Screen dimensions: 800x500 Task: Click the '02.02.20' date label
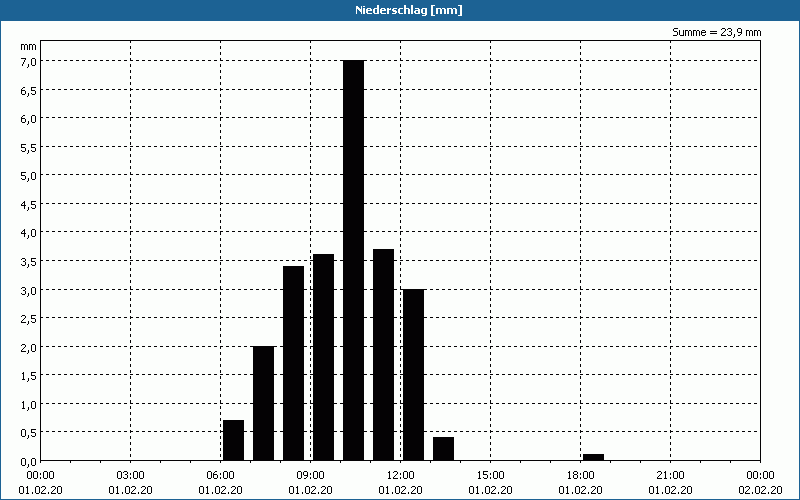pyautogui.click(x=760, y=490)
